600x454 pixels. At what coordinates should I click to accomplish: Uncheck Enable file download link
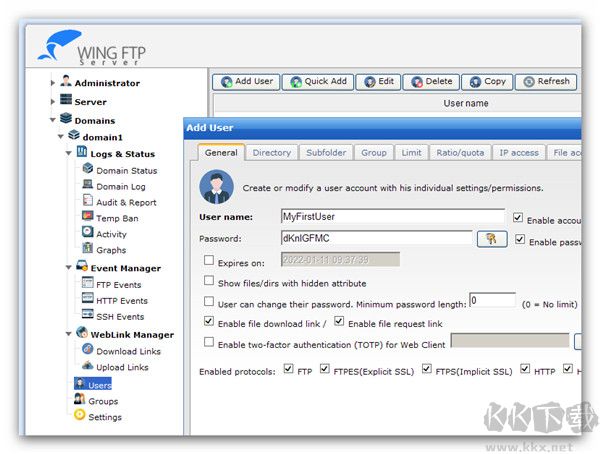point(209,321)
